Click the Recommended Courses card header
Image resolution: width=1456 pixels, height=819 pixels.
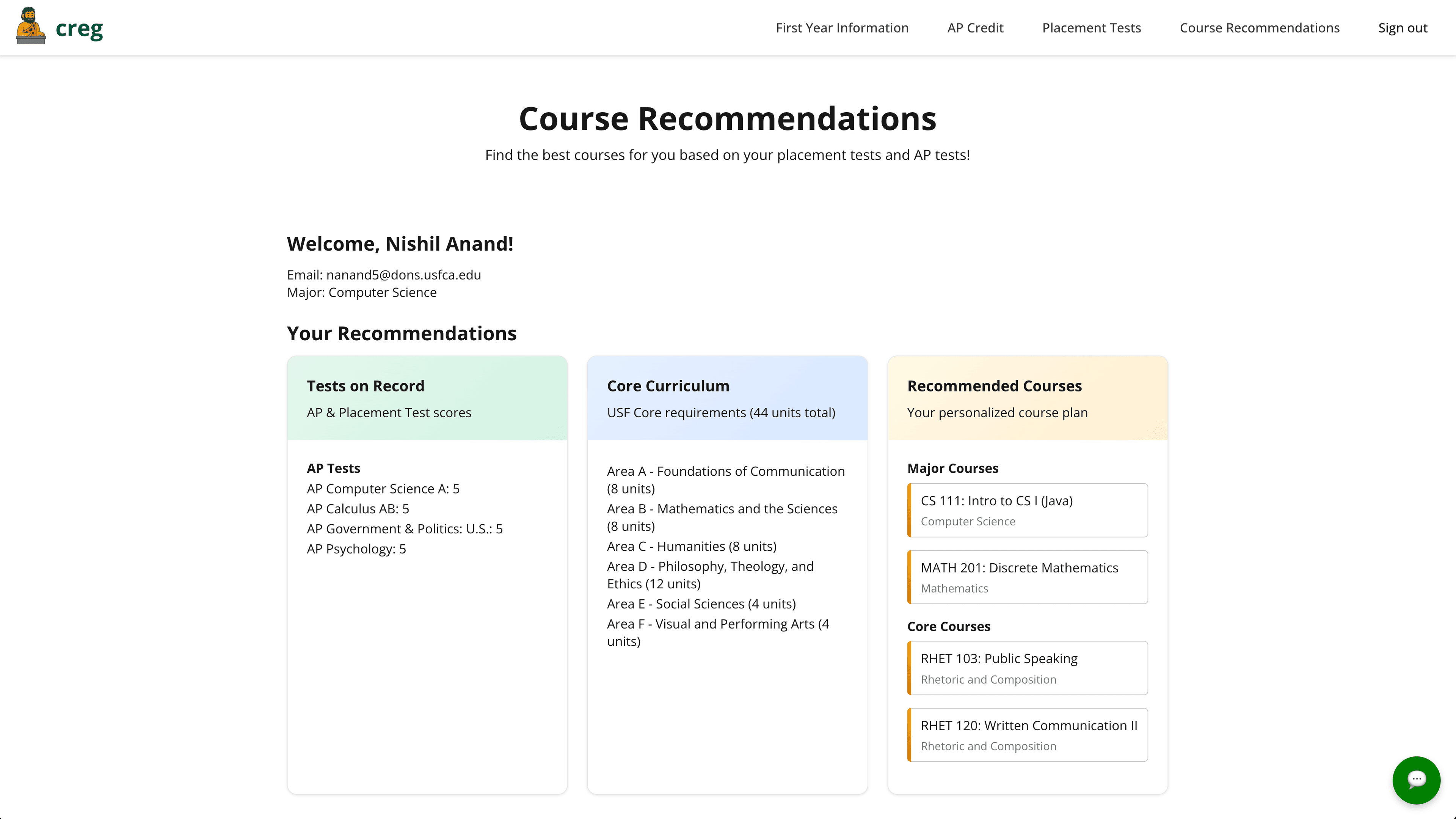[1028, 398]
